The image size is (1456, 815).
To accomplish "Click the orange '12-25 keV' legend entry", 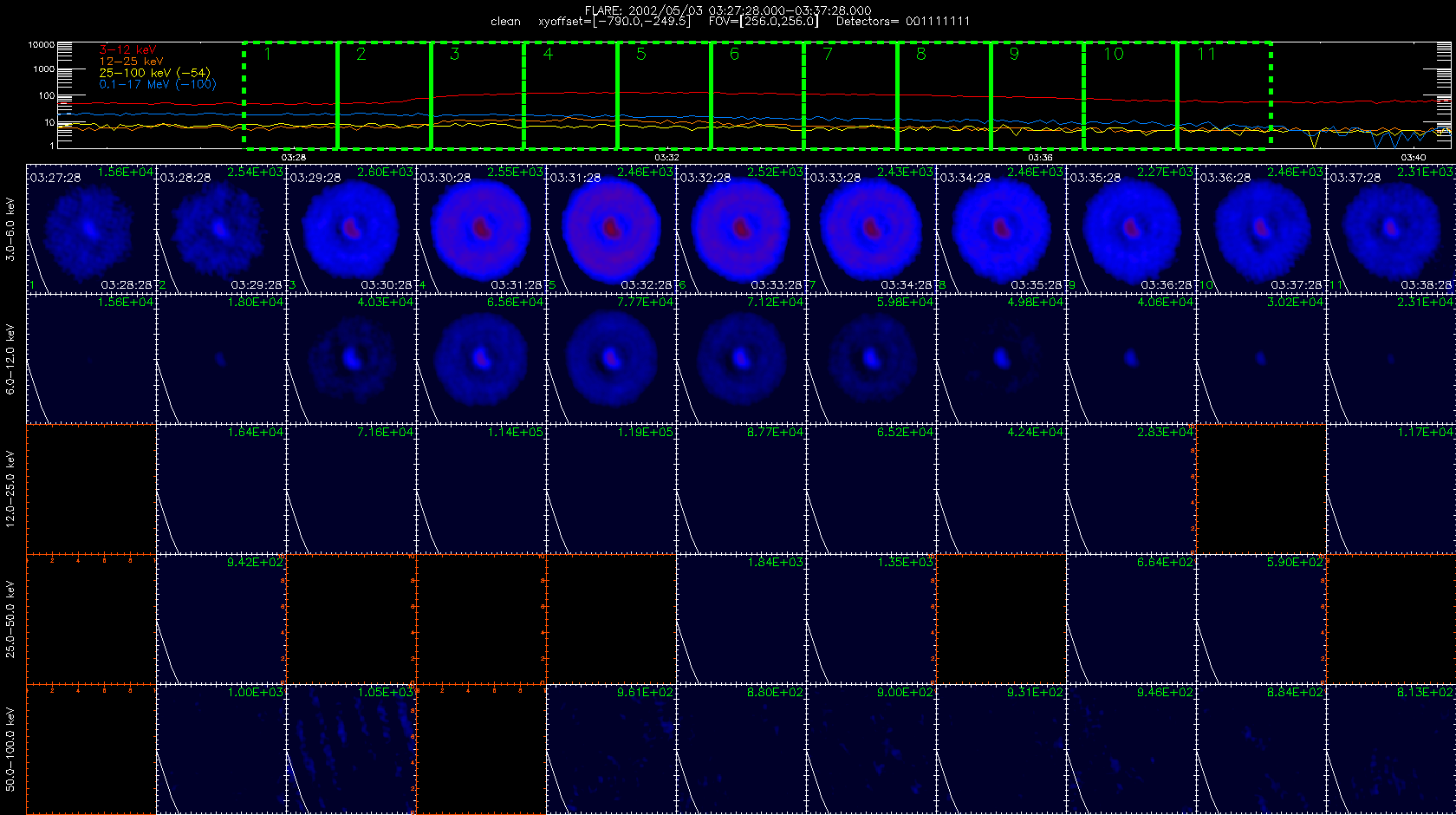I will [131, 62].
